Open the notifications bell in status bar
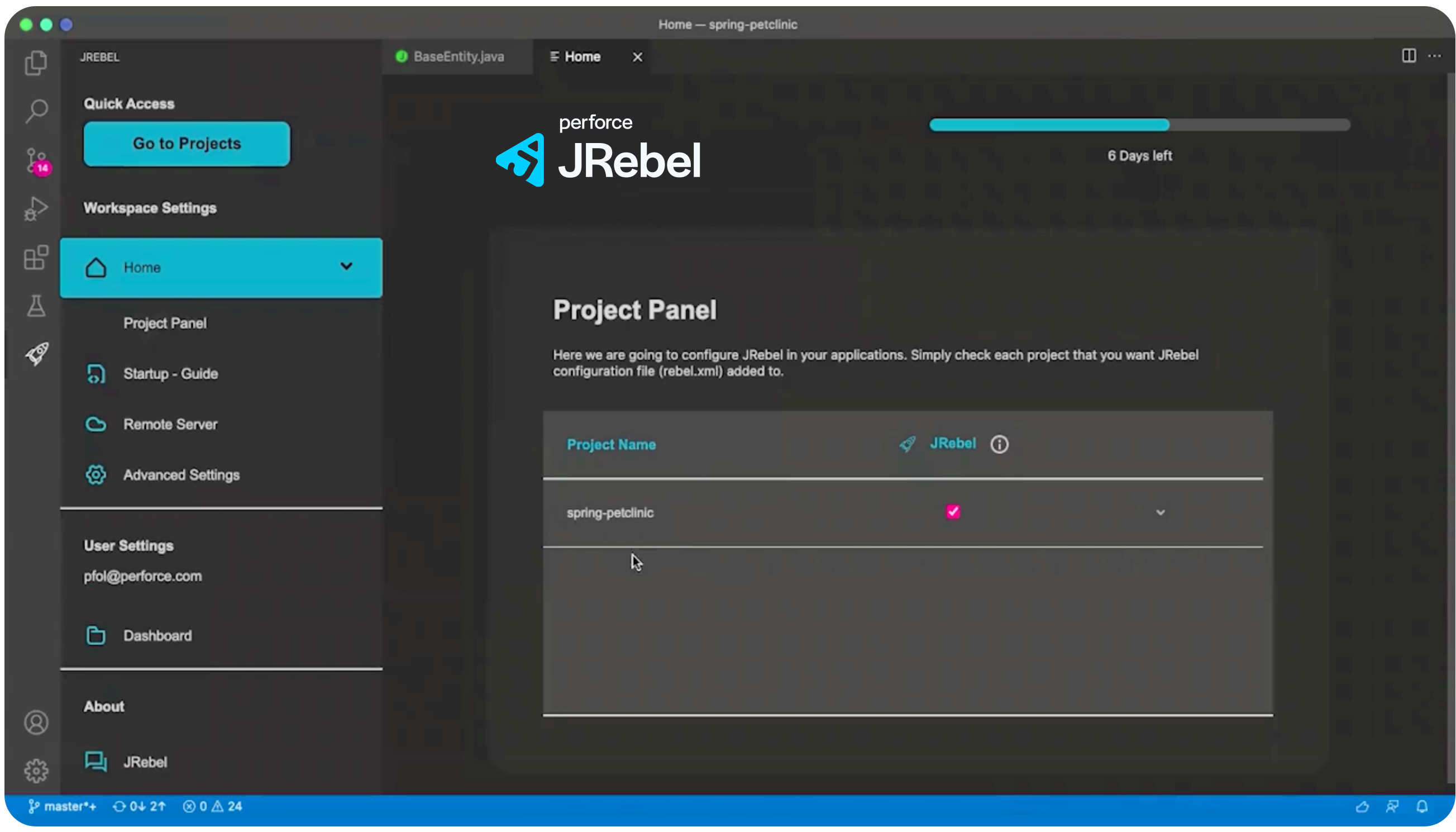This screenshot has width=1456, height=832. [1423, 806]
